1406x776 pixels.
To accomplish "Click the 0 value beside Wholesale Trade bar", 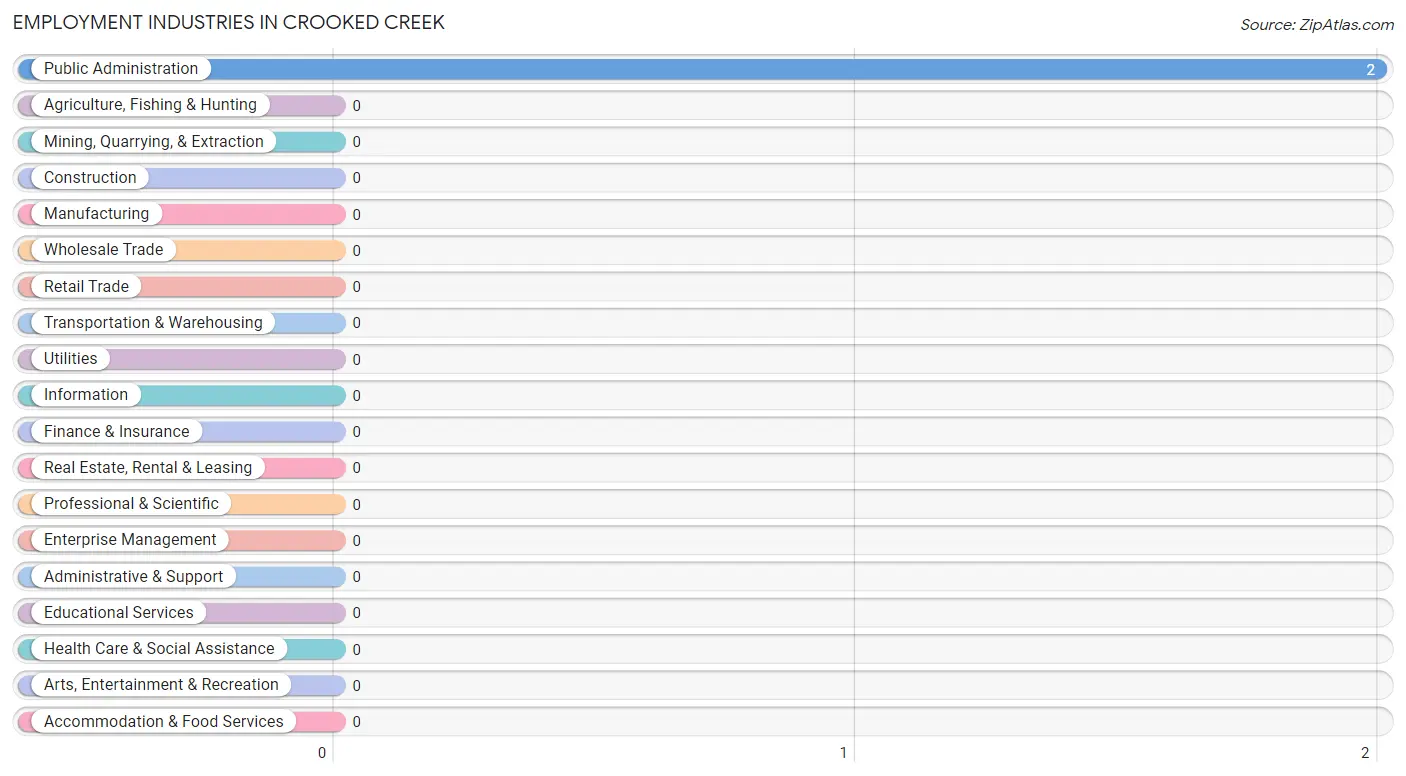I will point(356,251).
